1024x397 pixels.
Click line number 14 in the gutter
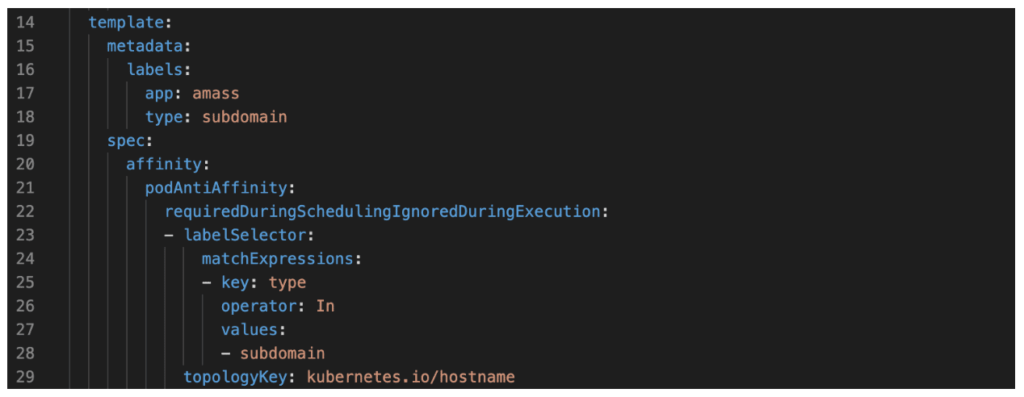click(x=26, y=23)
